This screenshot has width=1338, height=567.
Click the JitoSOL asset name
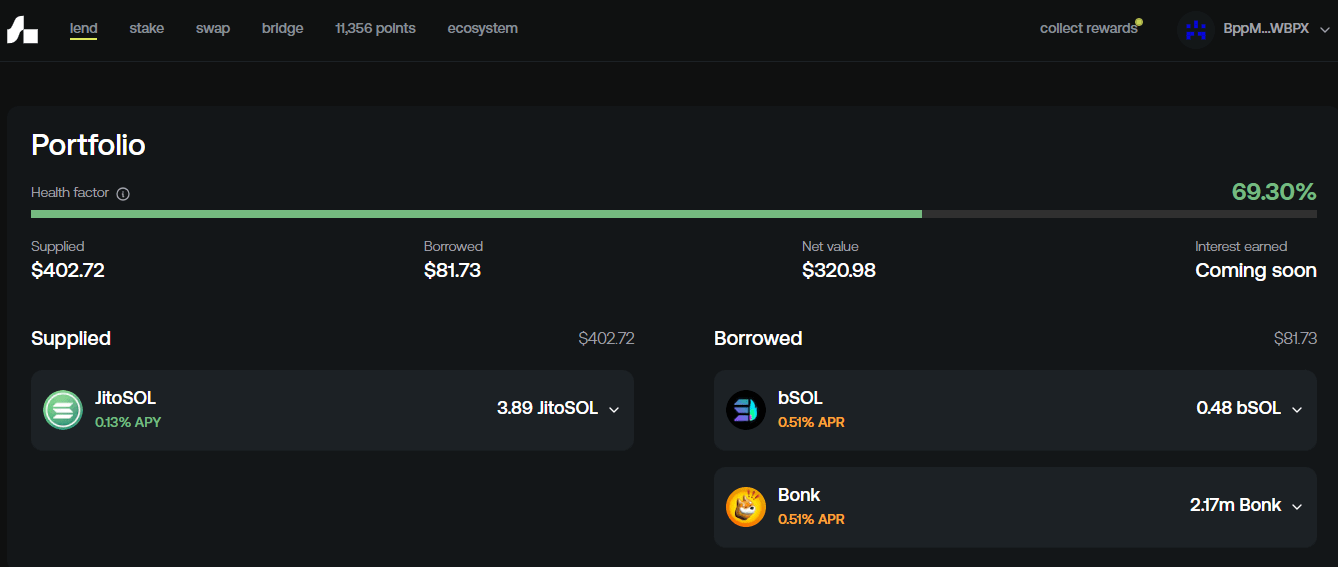[x=125, y=398]
